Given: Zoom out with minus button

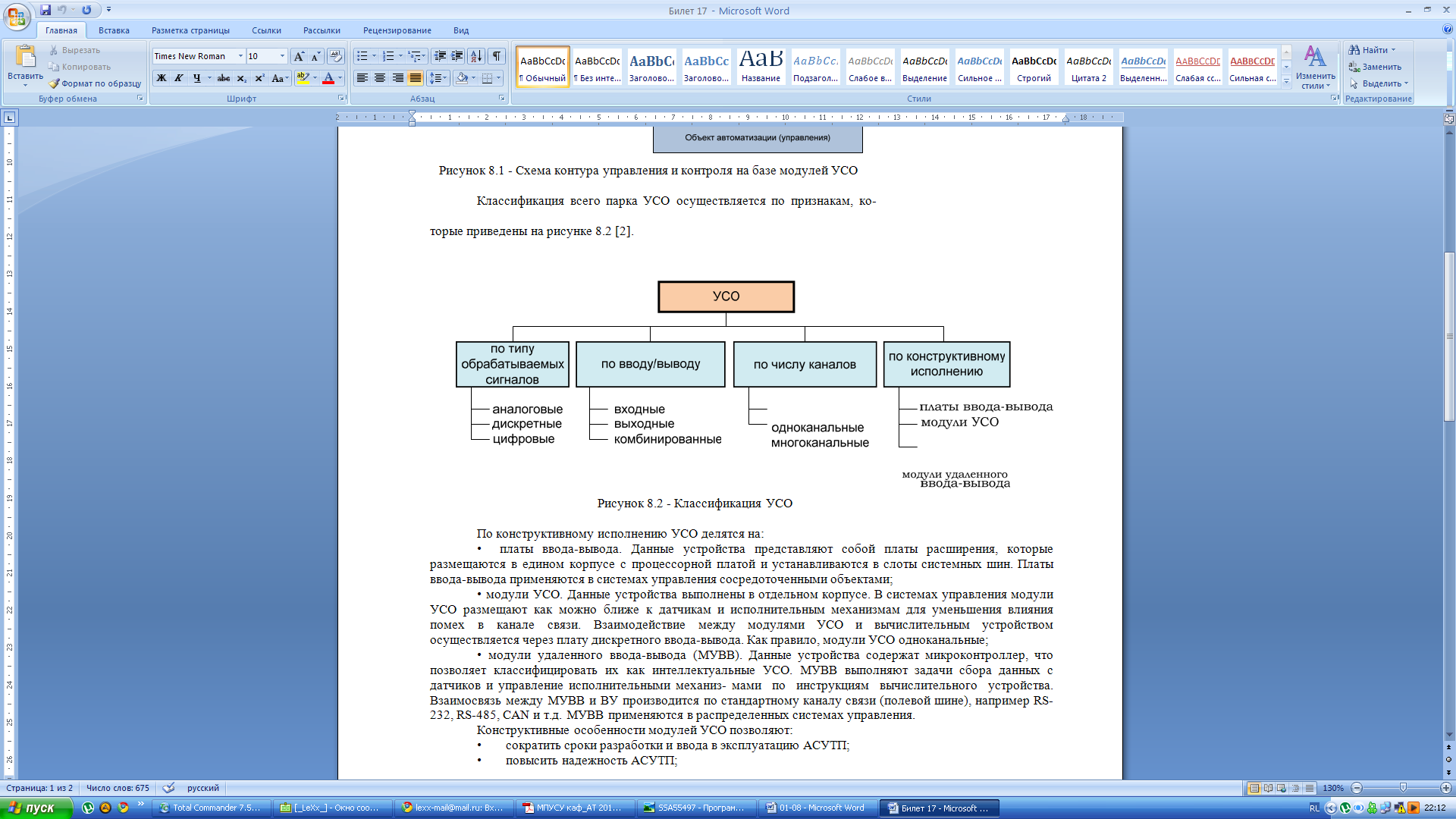Looking at the screenshot, I should tap(1357, 789).
